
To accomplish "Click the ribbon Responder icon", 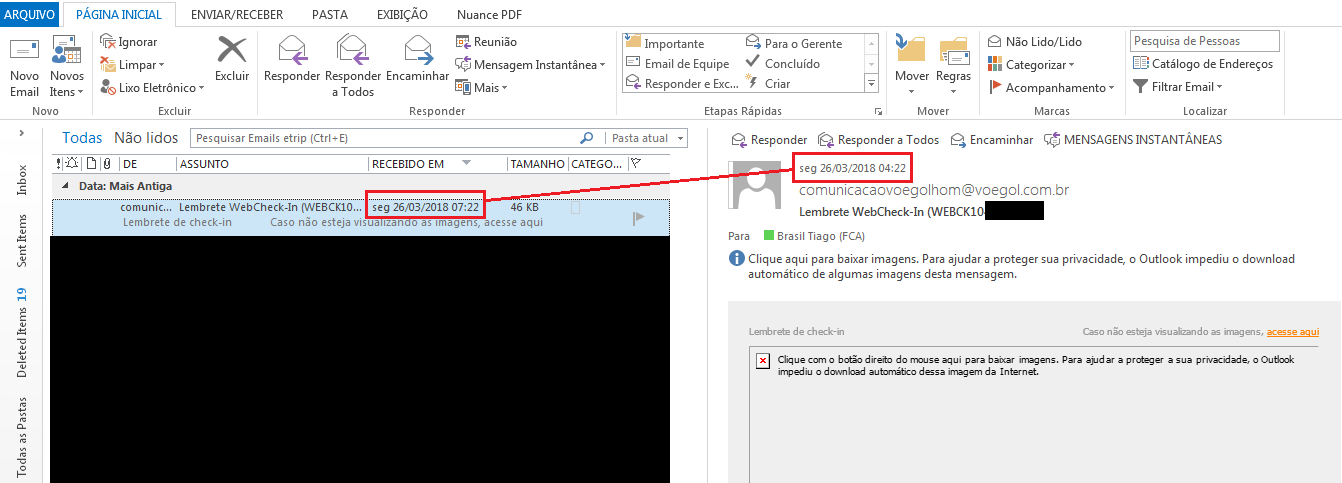I will (292, 49).
